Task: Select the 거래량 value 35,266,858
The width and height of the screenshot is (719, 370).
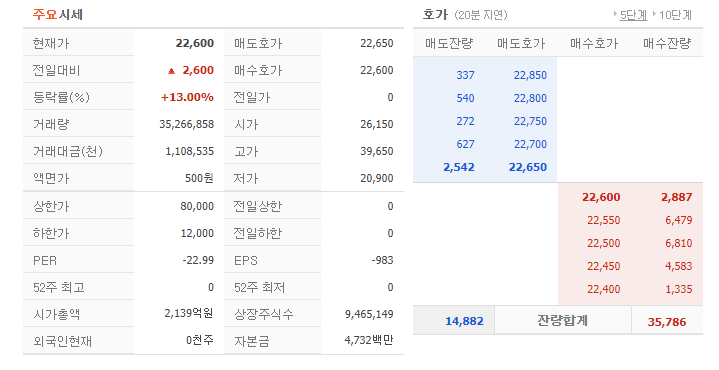Action: (187, 124)
